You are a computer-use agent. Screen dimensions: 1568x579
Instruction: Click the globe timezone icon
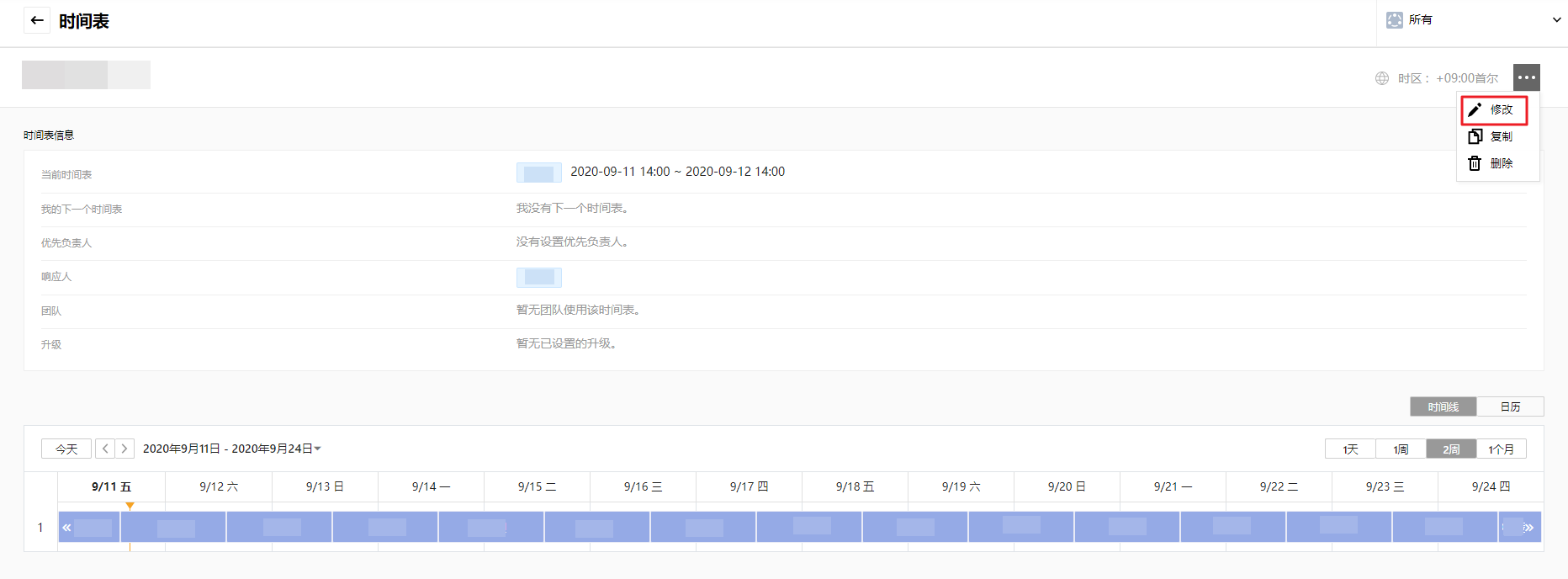coord(1382,78)
